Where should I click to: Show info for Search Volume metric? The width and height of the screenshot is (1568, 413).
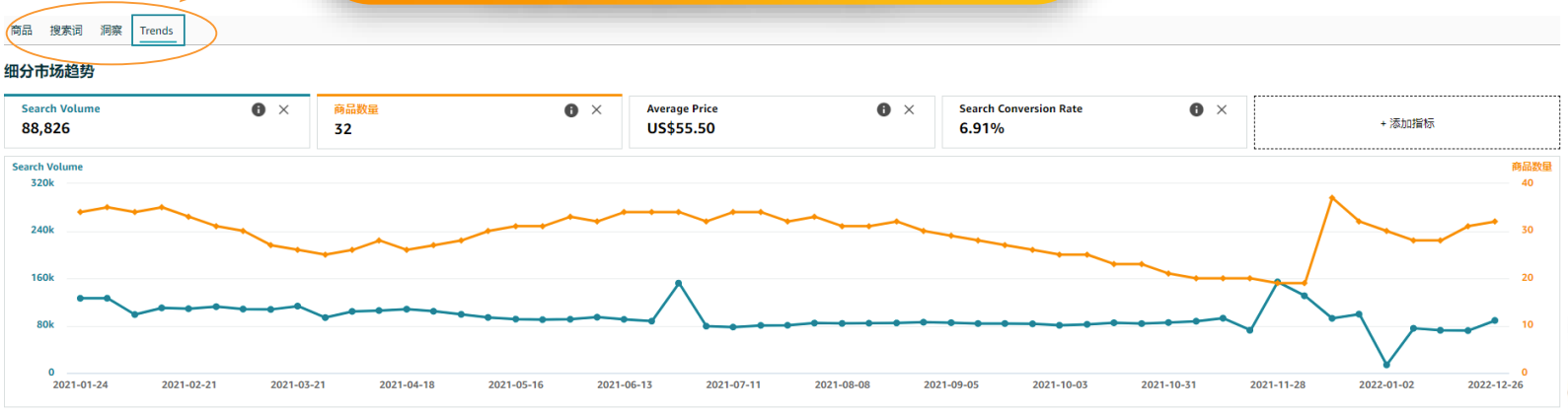click(x=259, y=109)
